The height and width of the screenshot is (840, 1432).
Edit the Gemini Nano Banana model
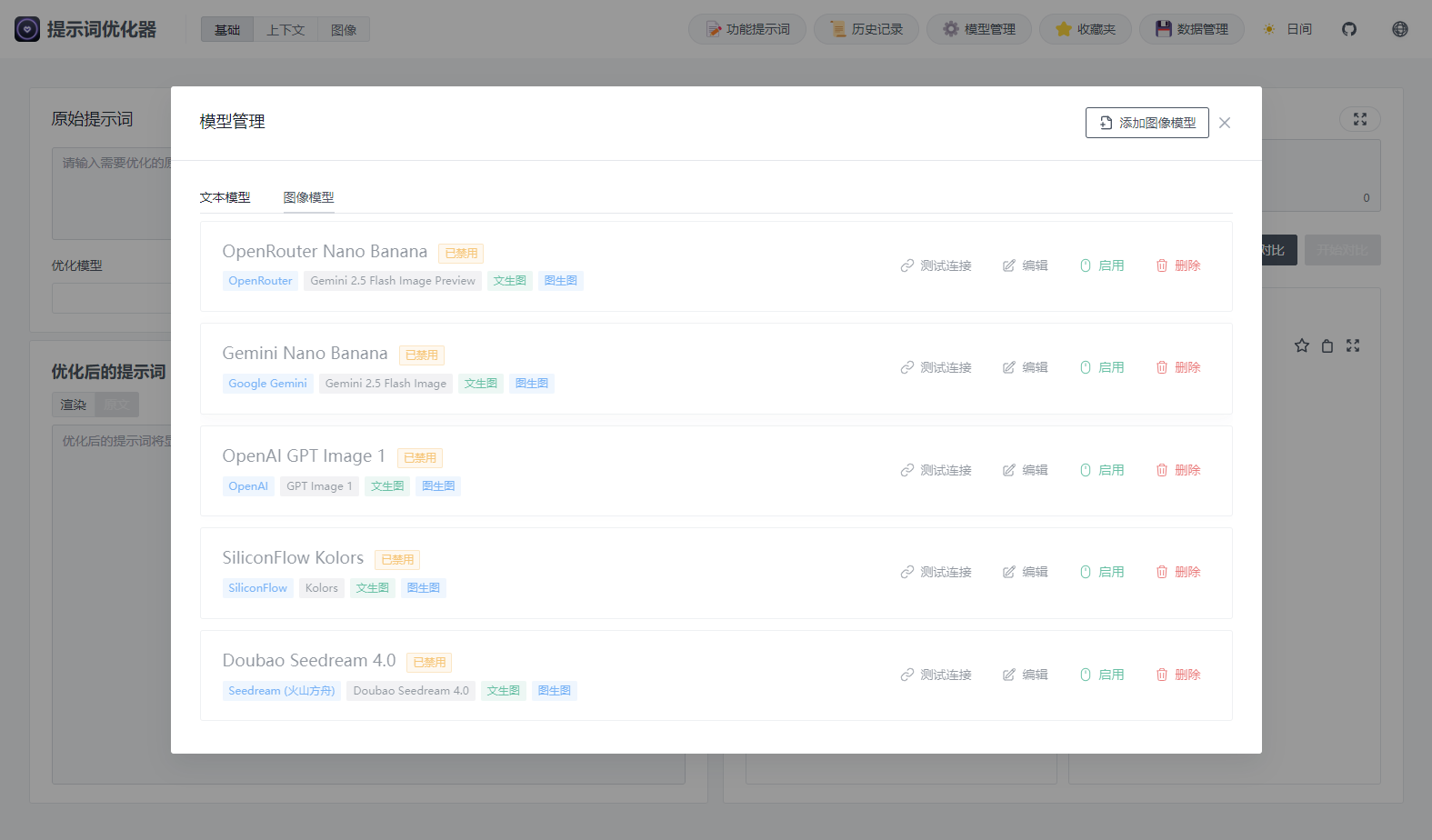[x=1026, y=367]
